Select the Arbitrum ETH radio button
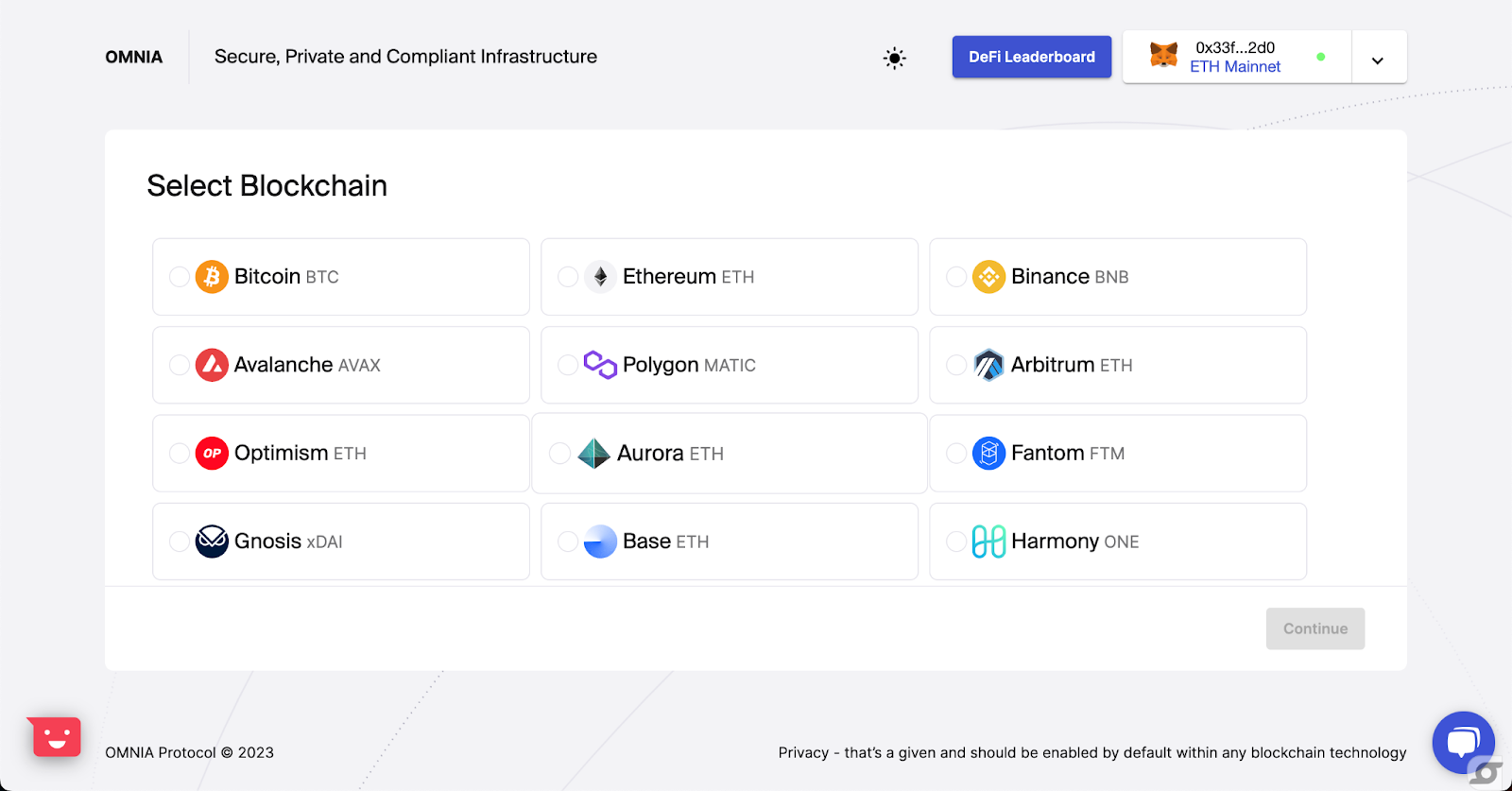1512x791 pixels. click(956, 365)
